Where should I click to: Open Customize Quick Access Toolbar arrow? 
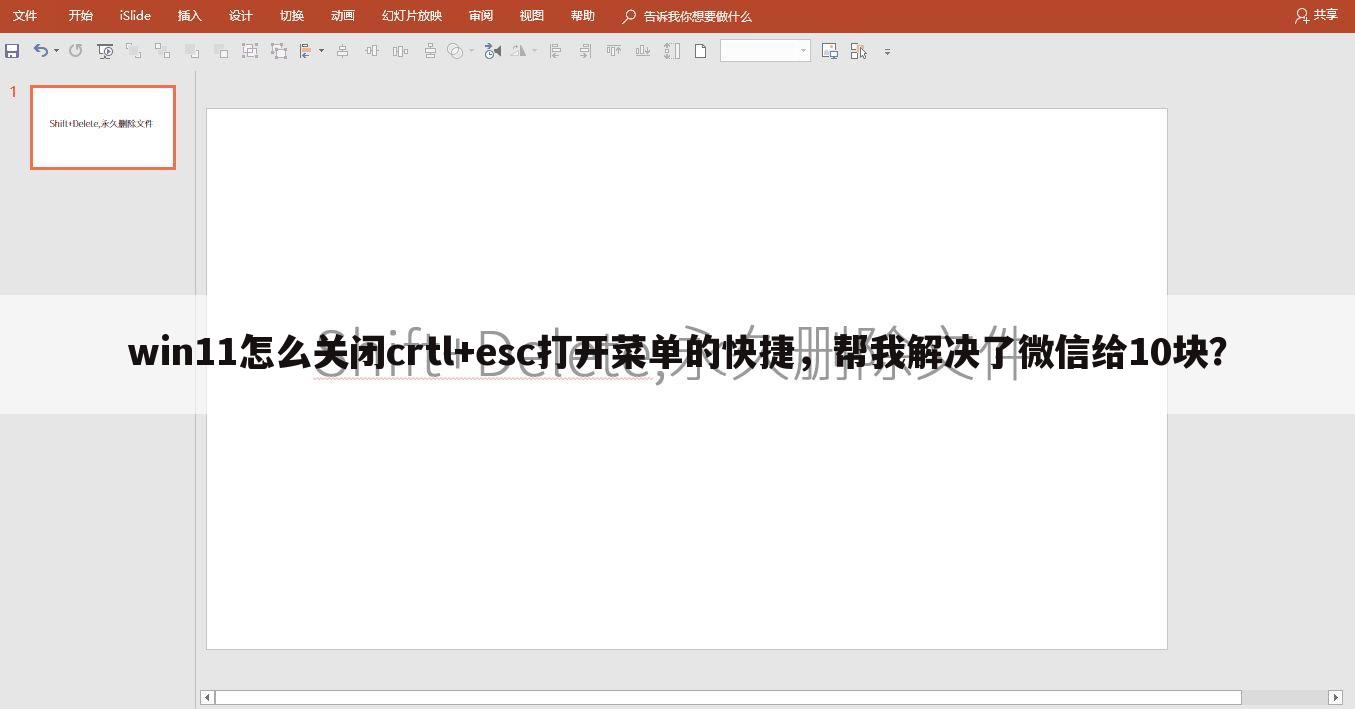tap(887, 51)
